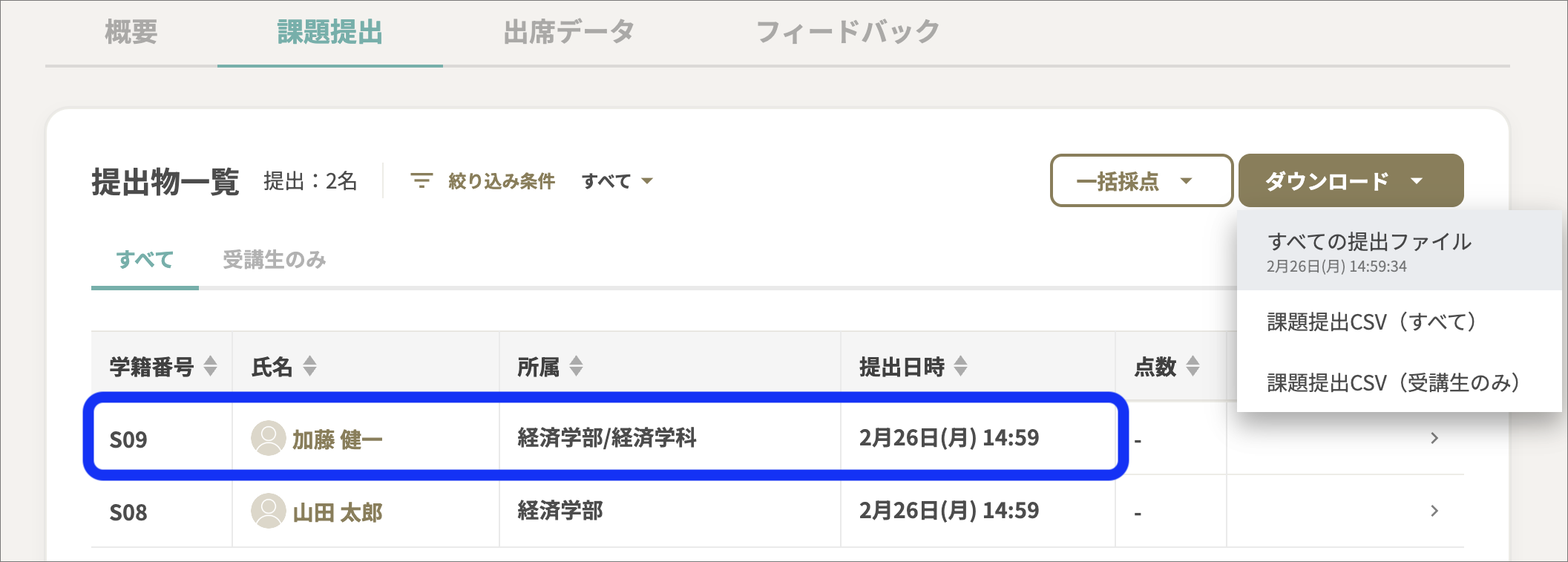Sort the 氏名 column with its sort arrows
This screenshot has height=562, width=1568.
point(310,366)
